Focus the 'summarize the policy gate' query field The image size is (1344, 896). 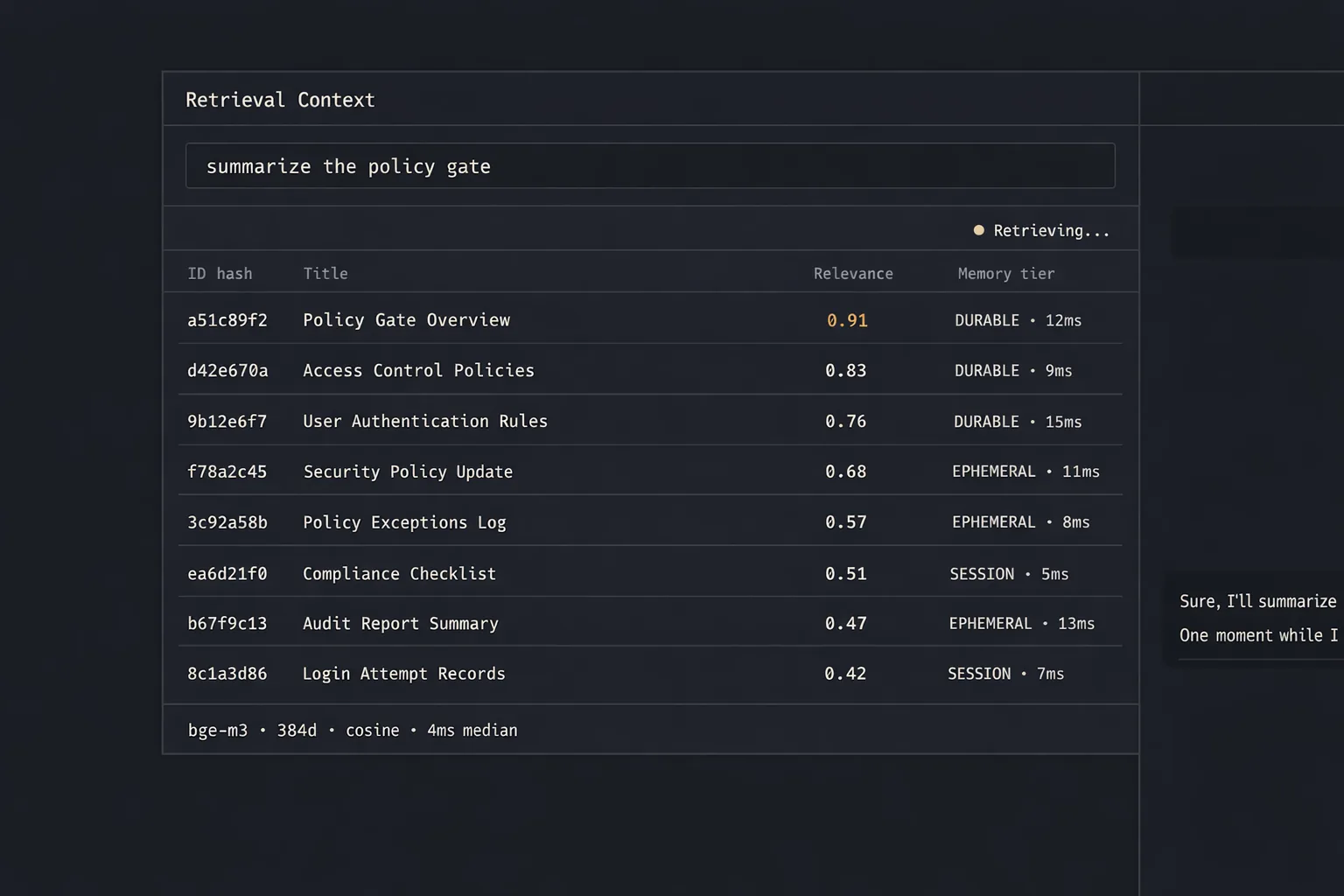650,166
